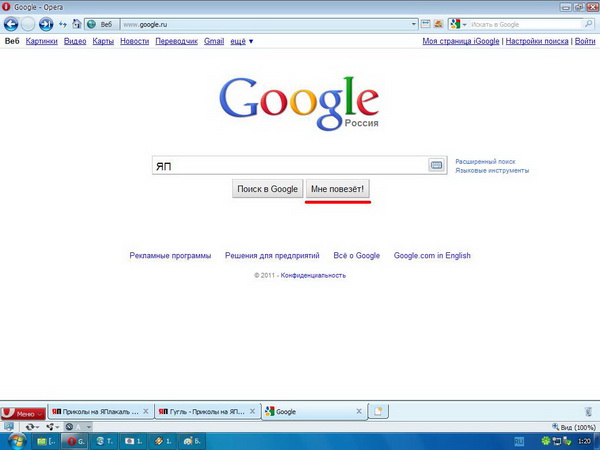Open the 'Видео' link
The image size is (600, 450).
click(x=75, y=41)
